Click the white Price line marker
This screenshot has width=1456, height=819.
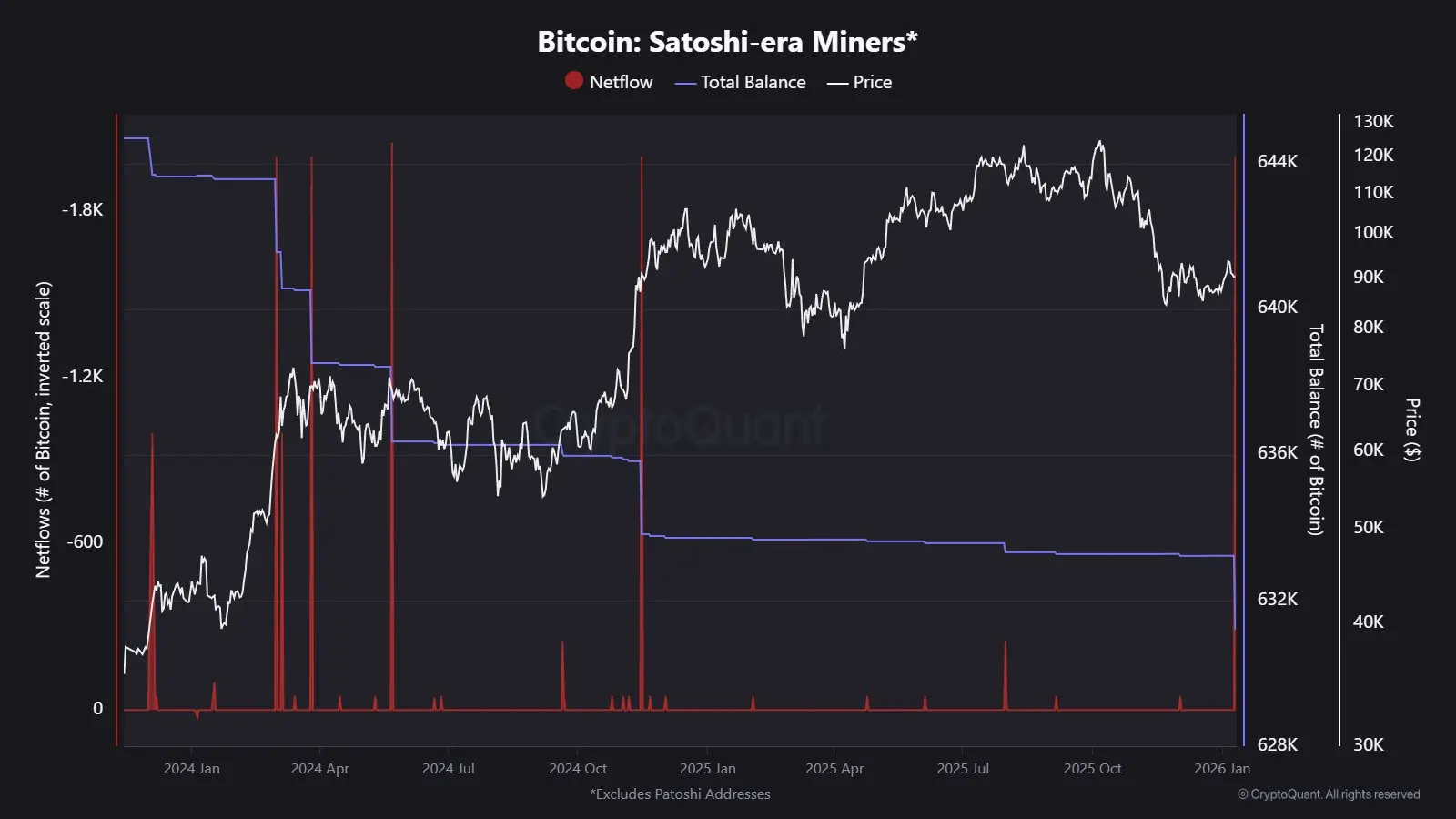coord(837,83)
